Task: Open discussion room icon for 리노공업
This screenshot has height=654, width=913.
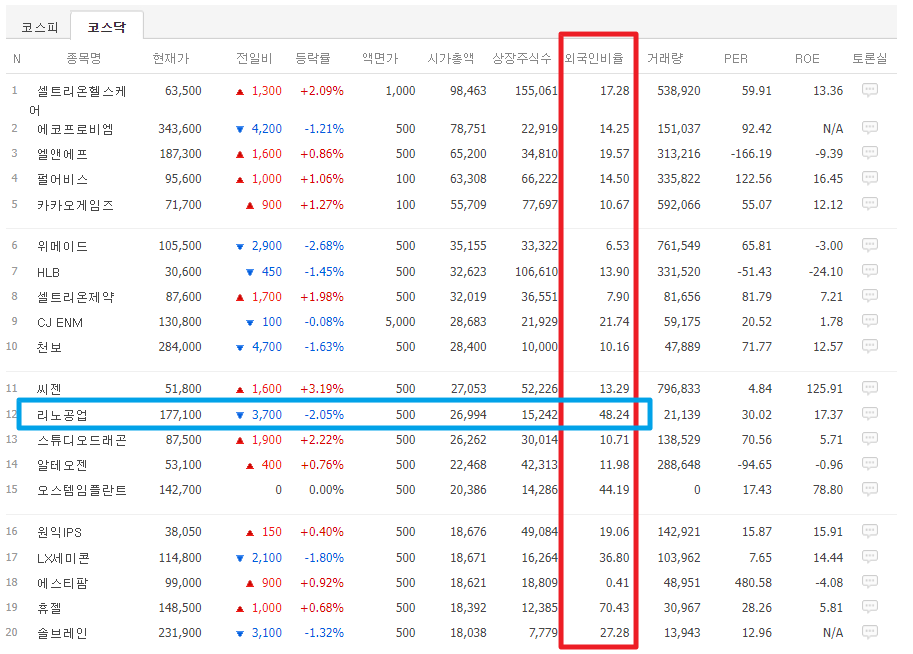Action: tap(869, 415)
